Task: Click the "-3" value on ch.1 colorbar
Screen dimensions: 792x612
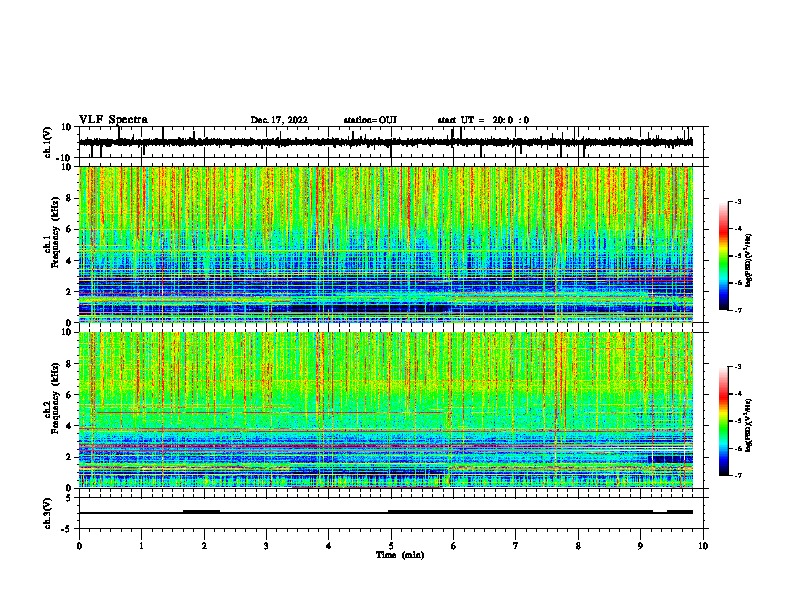Action: [x=737, y=202]
